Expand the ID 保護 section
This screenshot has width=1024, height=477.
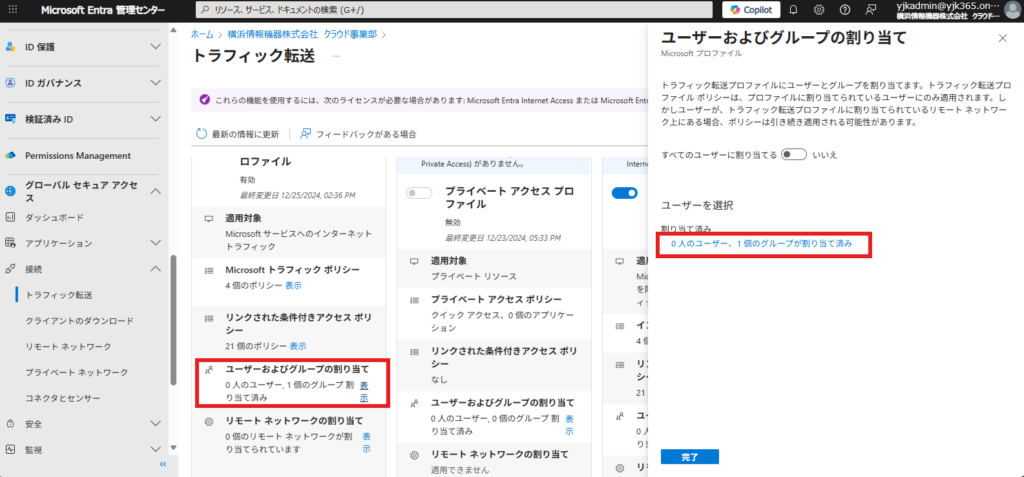pos(155,46)
